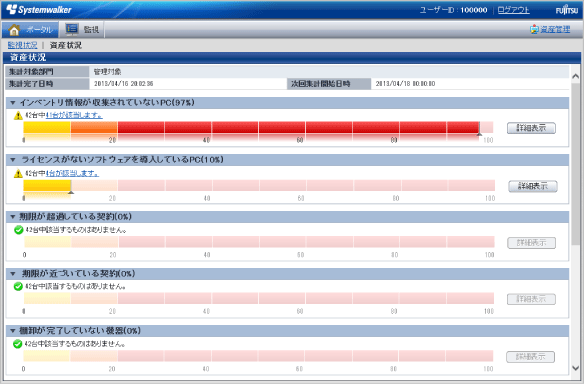Image resolution: width=584 pixels, height=384 pixels.
Task: Collapse the 棚卸が完了していない機器 section
Action: pyautogui.click(x=13, y=331)
